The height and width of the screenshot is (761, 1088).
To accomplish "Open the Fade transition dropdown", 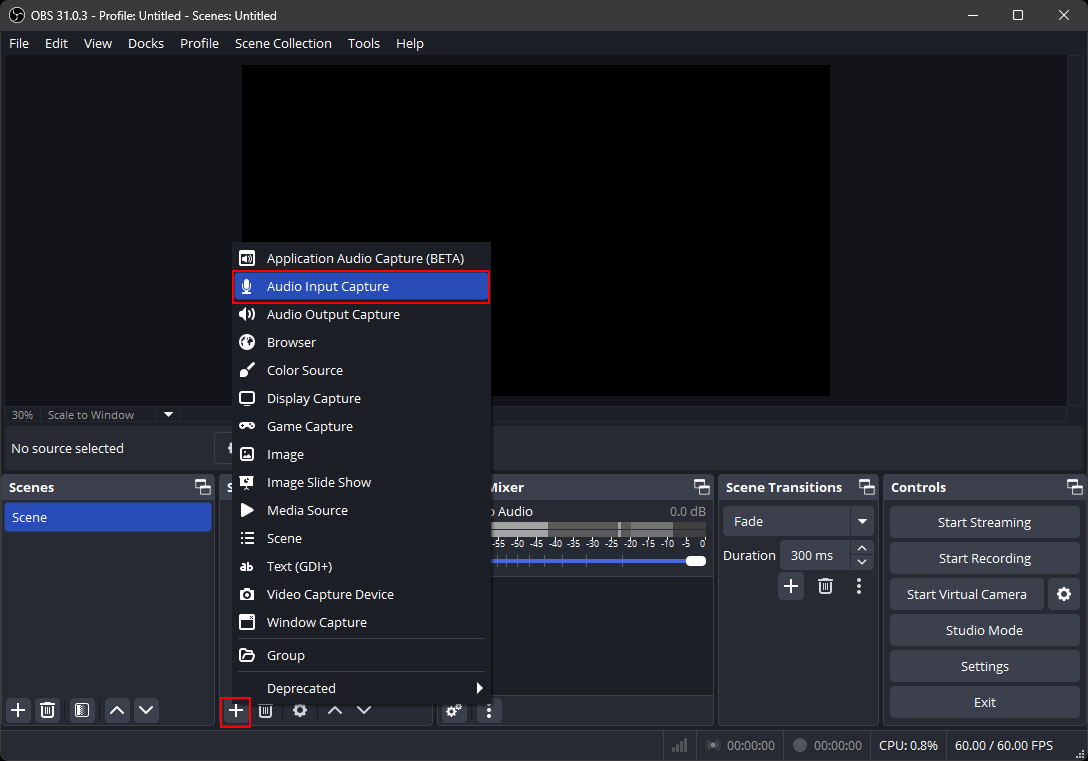I will click(x=862, y=521).
